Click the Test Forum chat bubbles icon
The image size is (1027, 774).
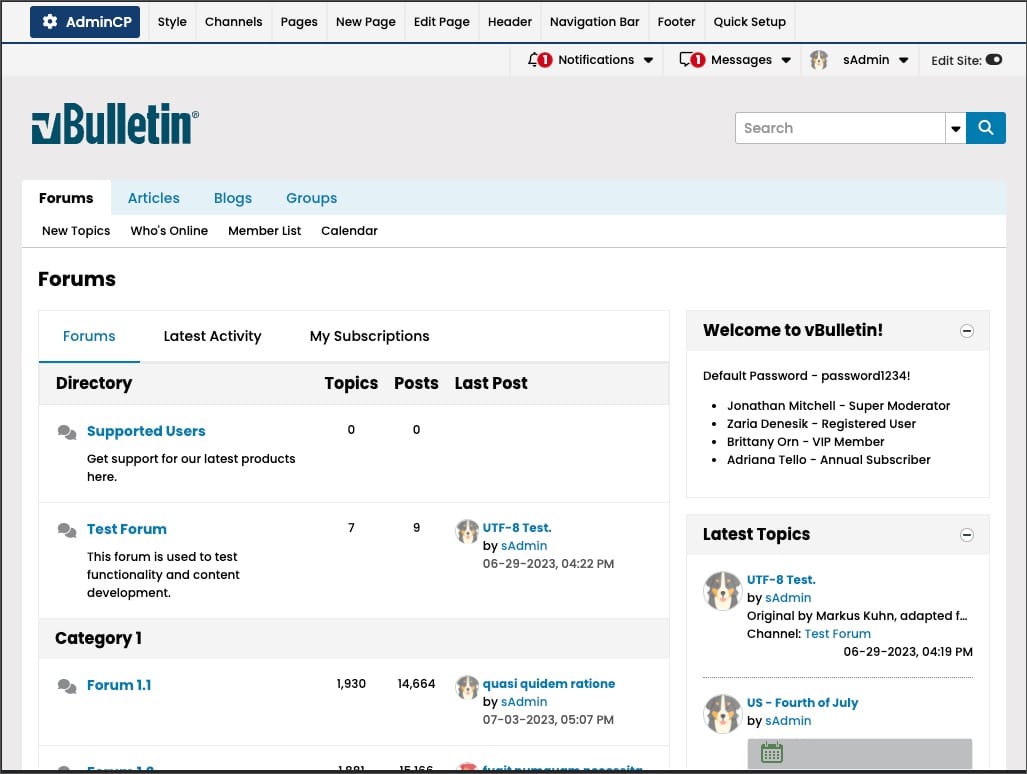pos(67,530)
